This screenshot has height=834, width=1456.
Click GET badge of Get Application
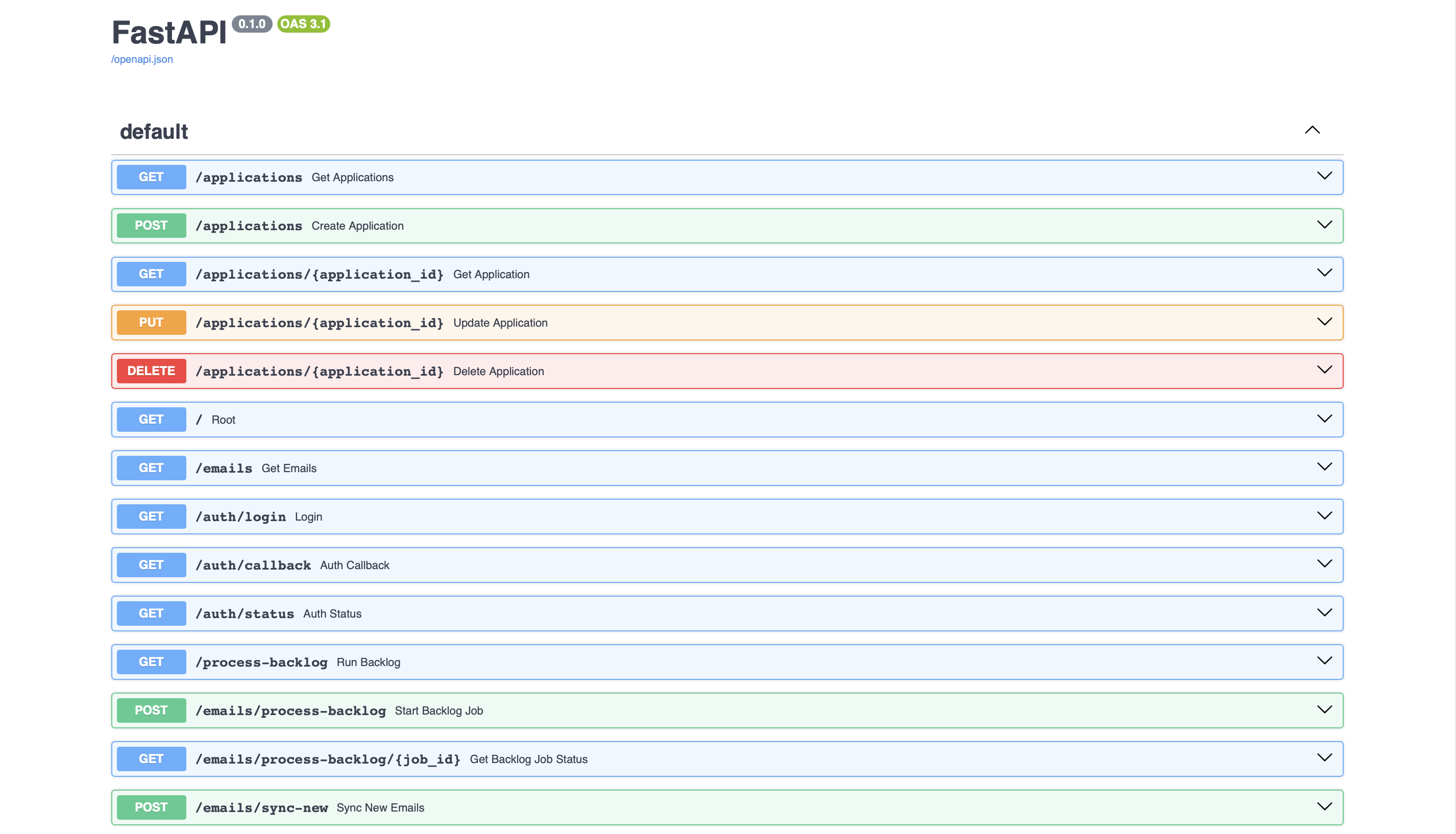[x=151, y=274]
